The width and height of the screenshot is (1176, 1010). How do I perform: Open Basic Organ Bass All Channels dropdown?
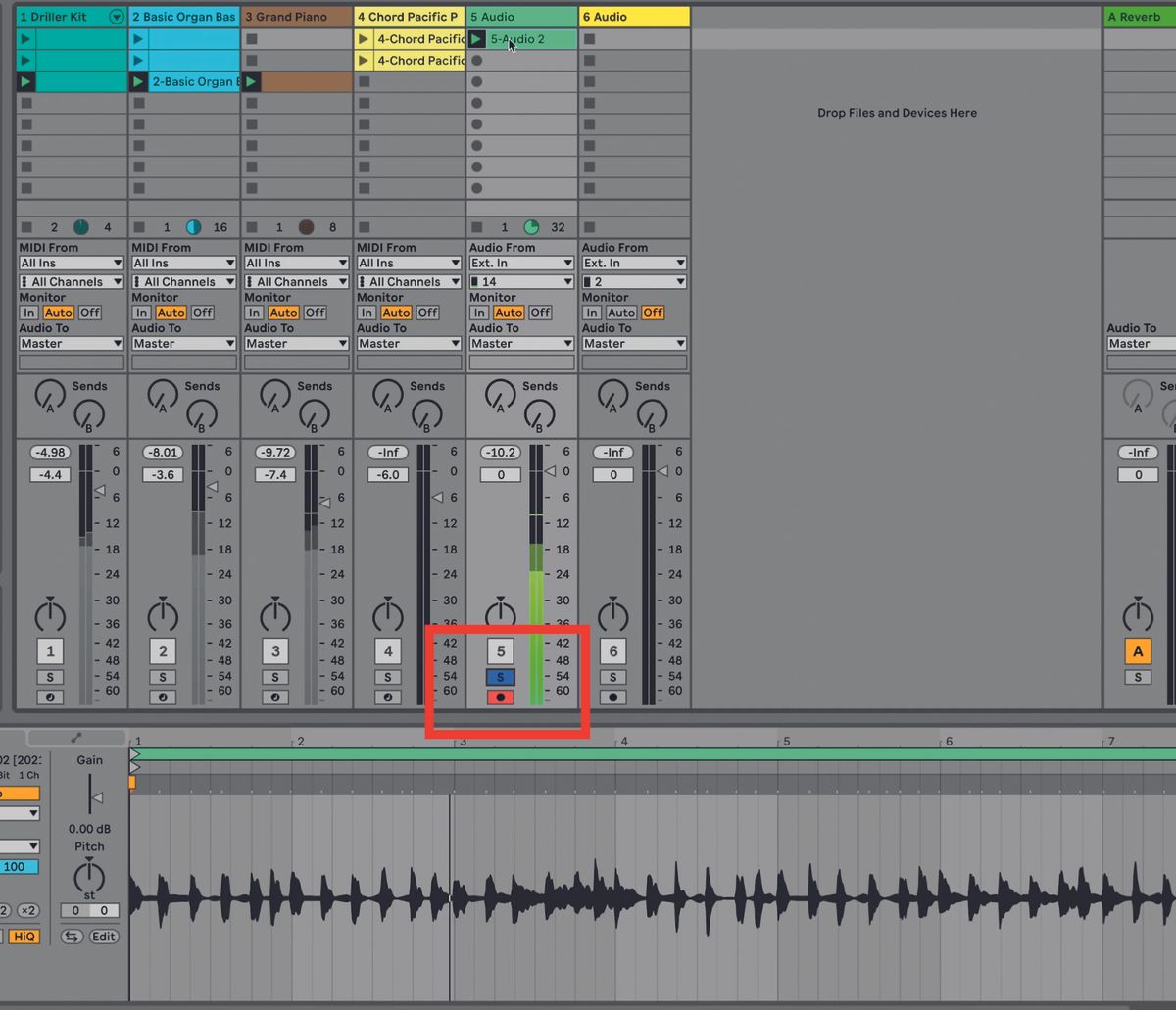(x=184, y=281)
